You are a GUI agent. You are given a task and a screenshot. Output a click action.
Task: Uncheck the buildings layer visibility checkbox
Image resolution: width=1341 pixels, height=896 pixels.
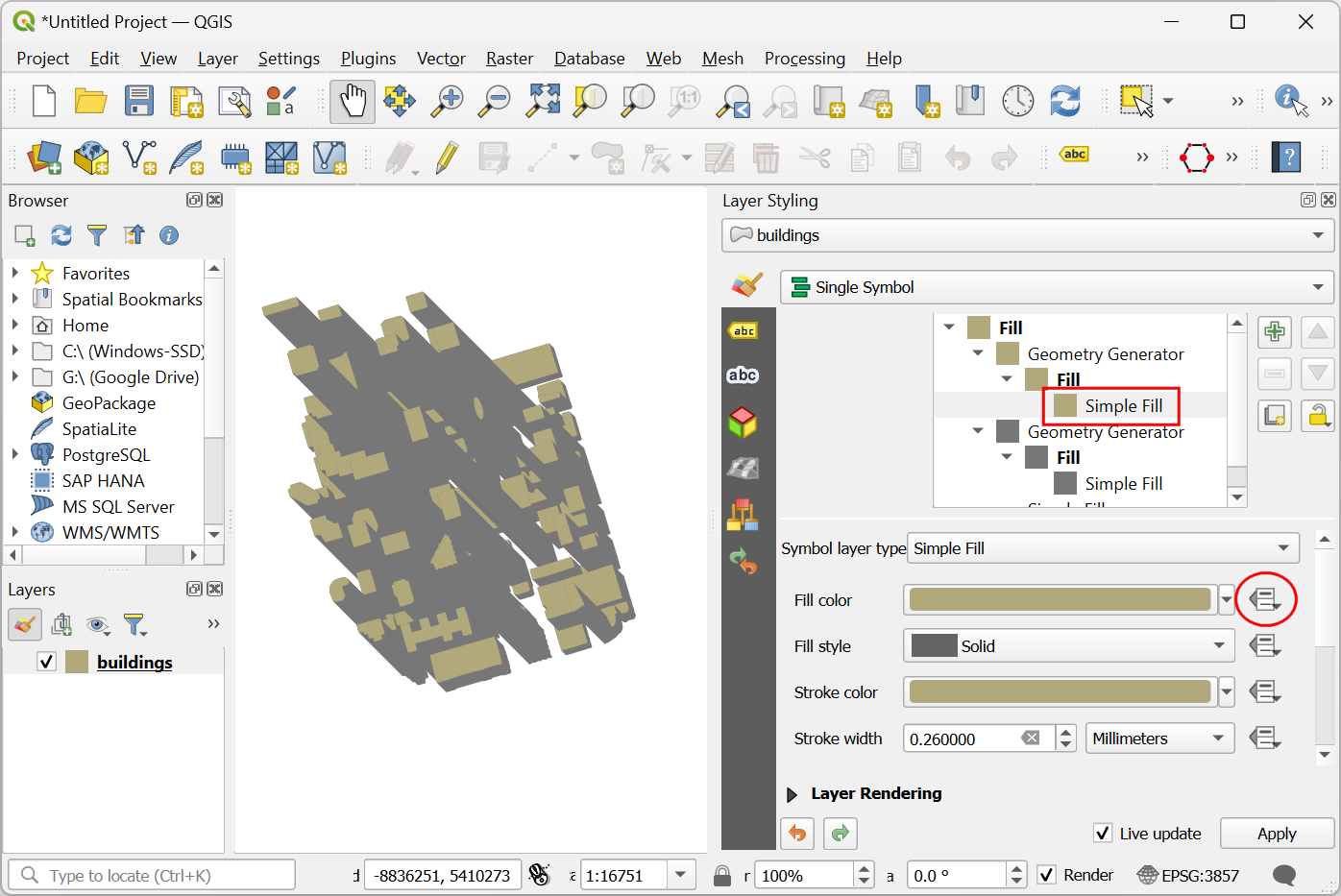pyautogui.click(x=46, y=662)
